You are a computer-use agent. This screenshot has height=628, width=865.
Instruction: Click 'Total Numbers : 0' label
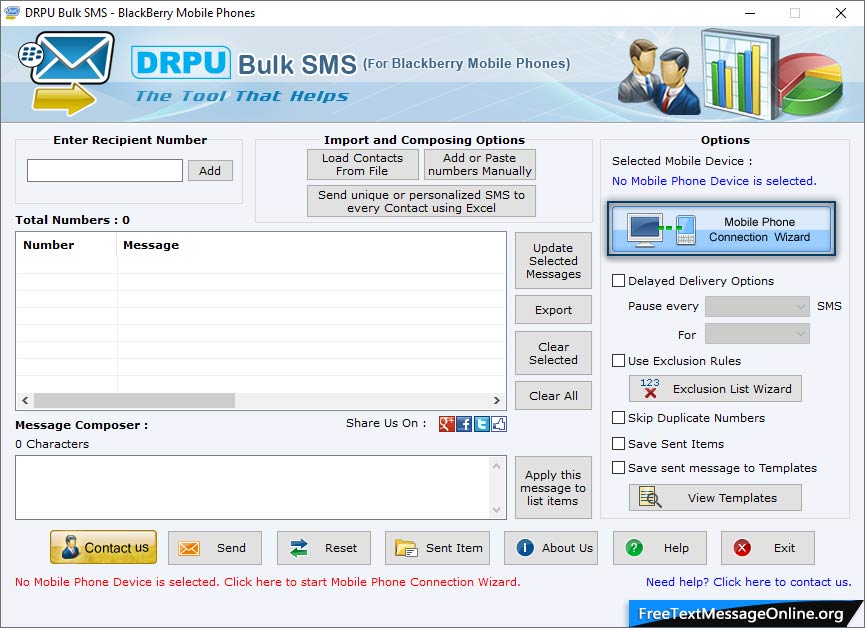point(72,220)
